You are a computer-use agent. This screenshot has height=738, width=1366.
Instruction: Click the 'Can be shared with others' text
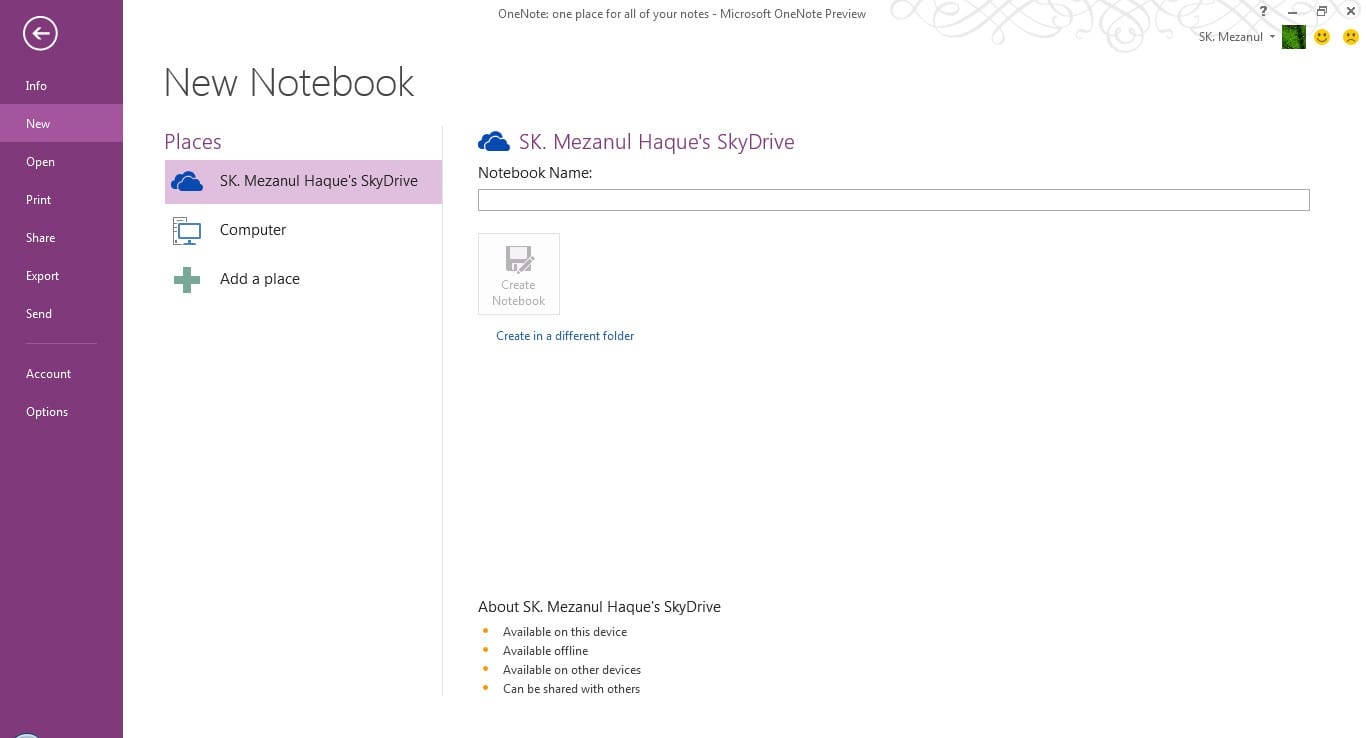(x=571, y=689)
